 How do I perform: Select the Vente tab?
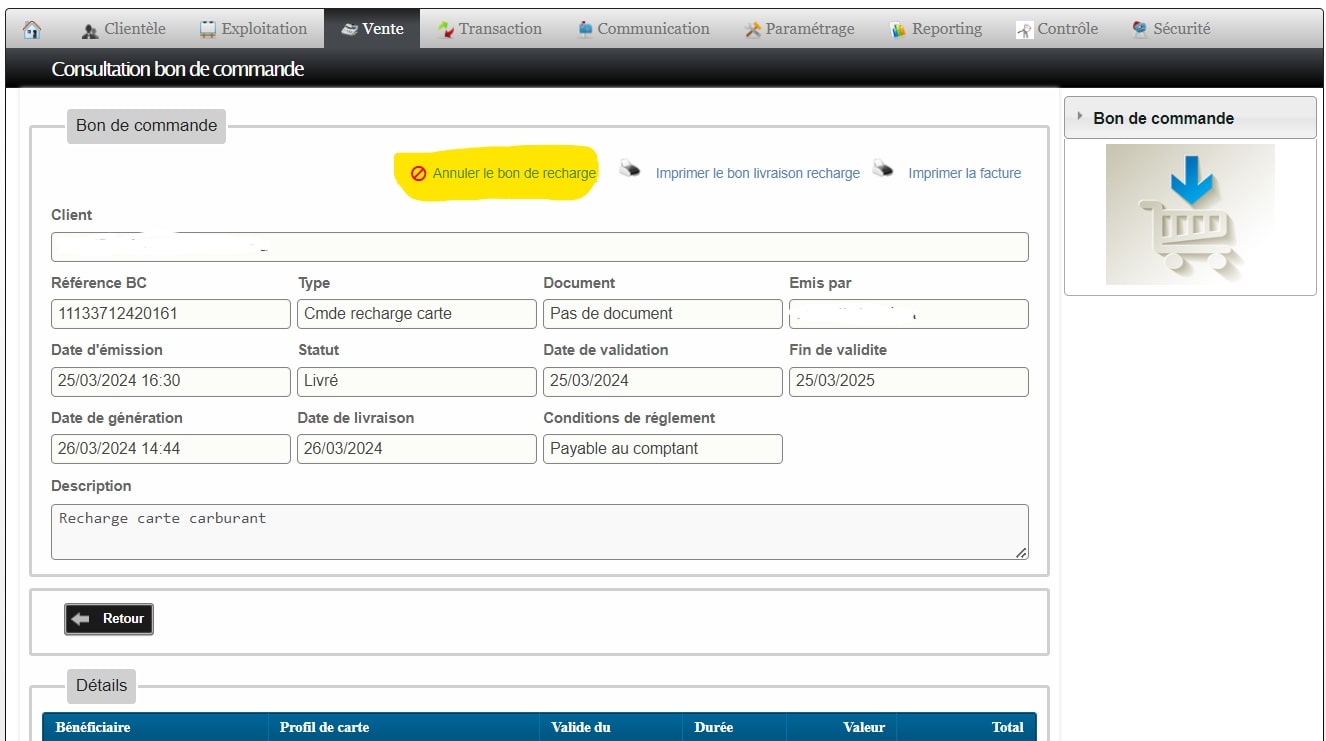tap(372, 29)
